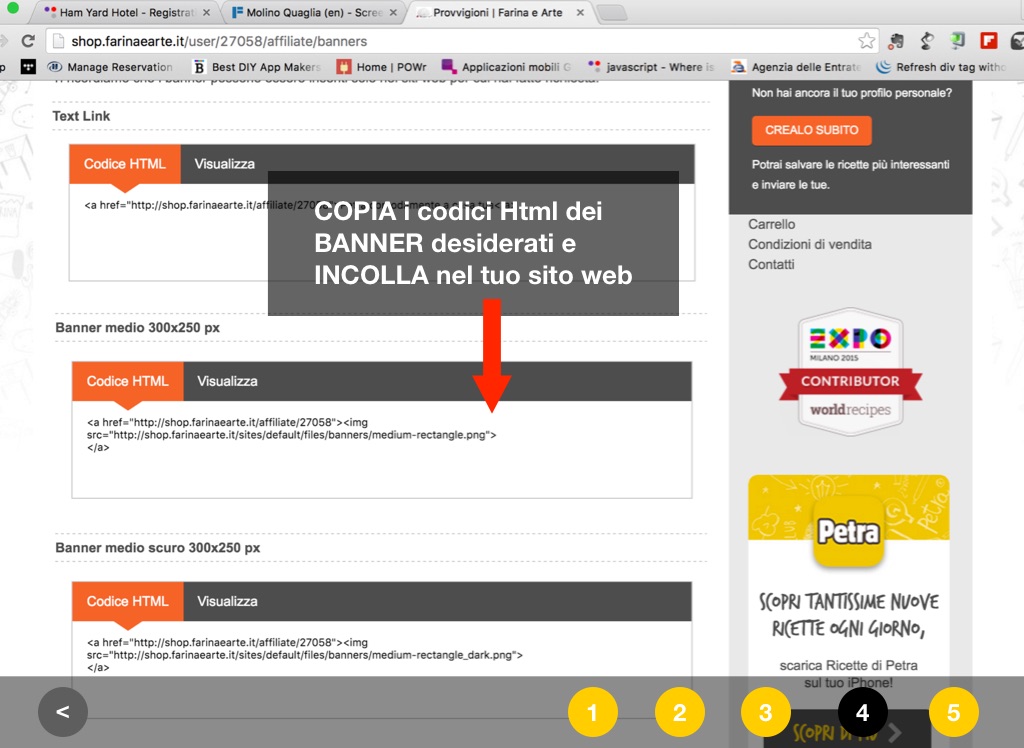
Task: Click the Contatti sidebar link
Action: 771,264
